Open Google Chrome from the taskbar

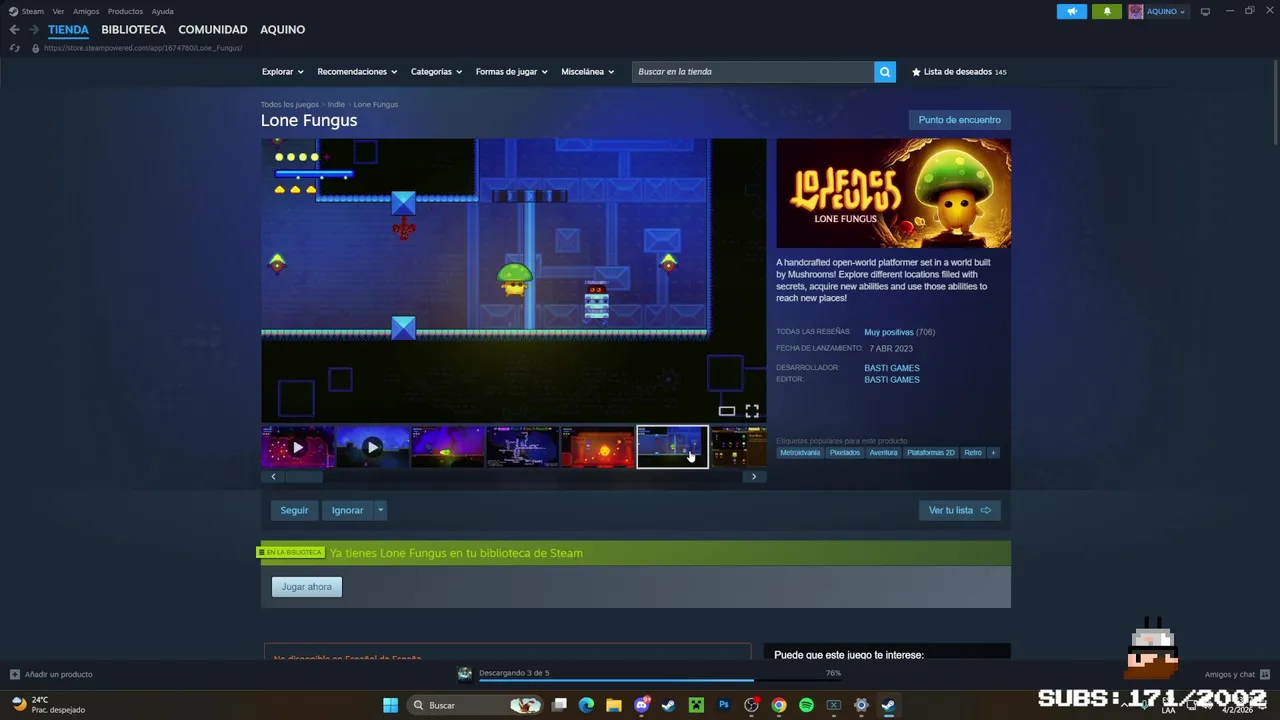tap(779, 705)
